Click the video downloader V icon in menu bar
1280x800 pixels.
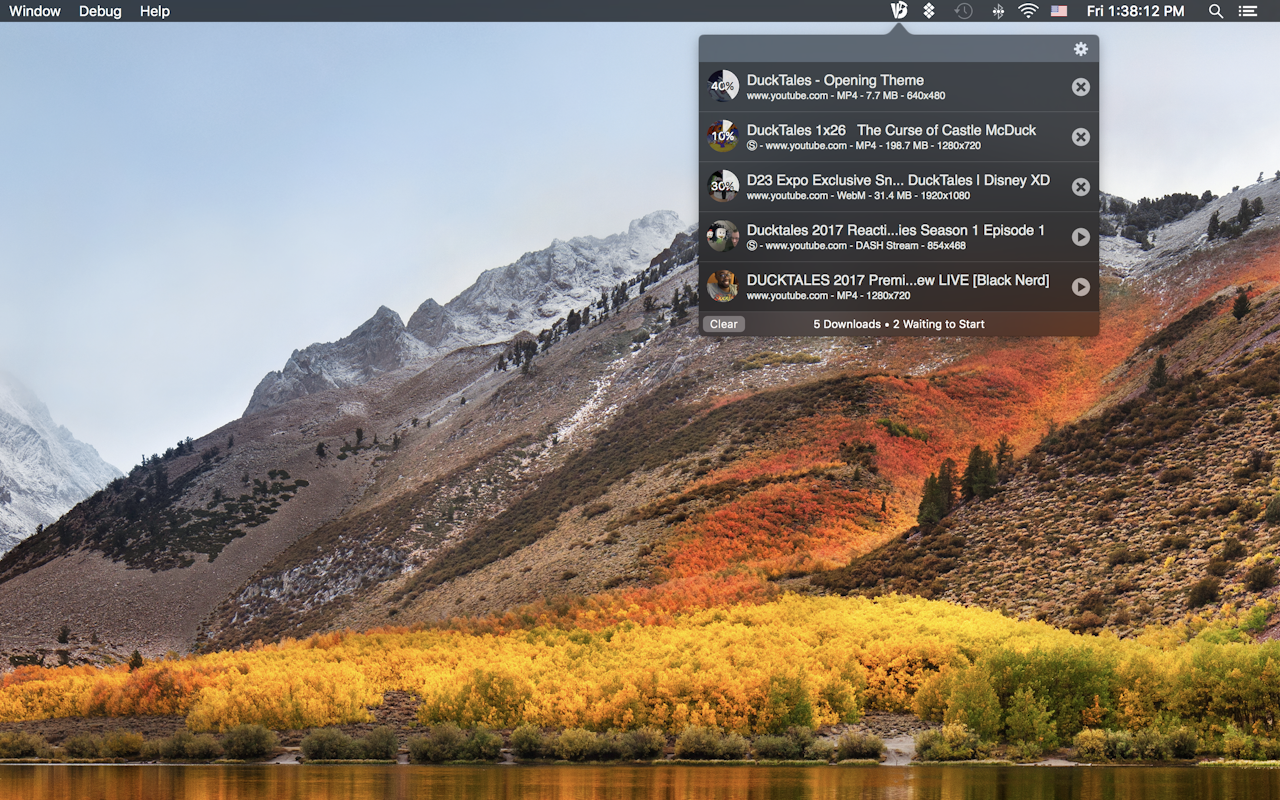[x=899, y=11]
